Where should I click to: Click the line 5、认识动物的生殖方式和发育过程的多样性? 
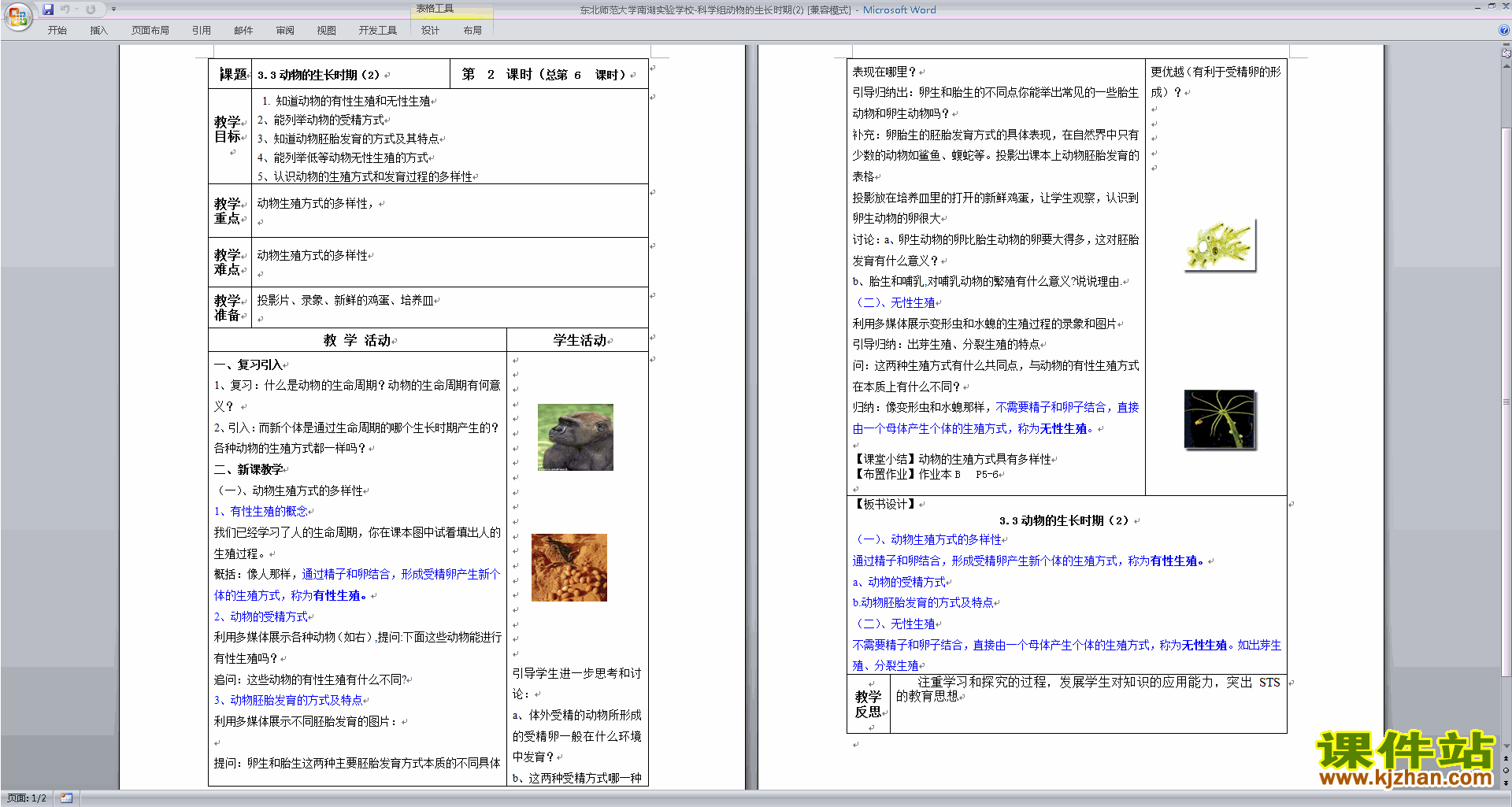[365, 176]
